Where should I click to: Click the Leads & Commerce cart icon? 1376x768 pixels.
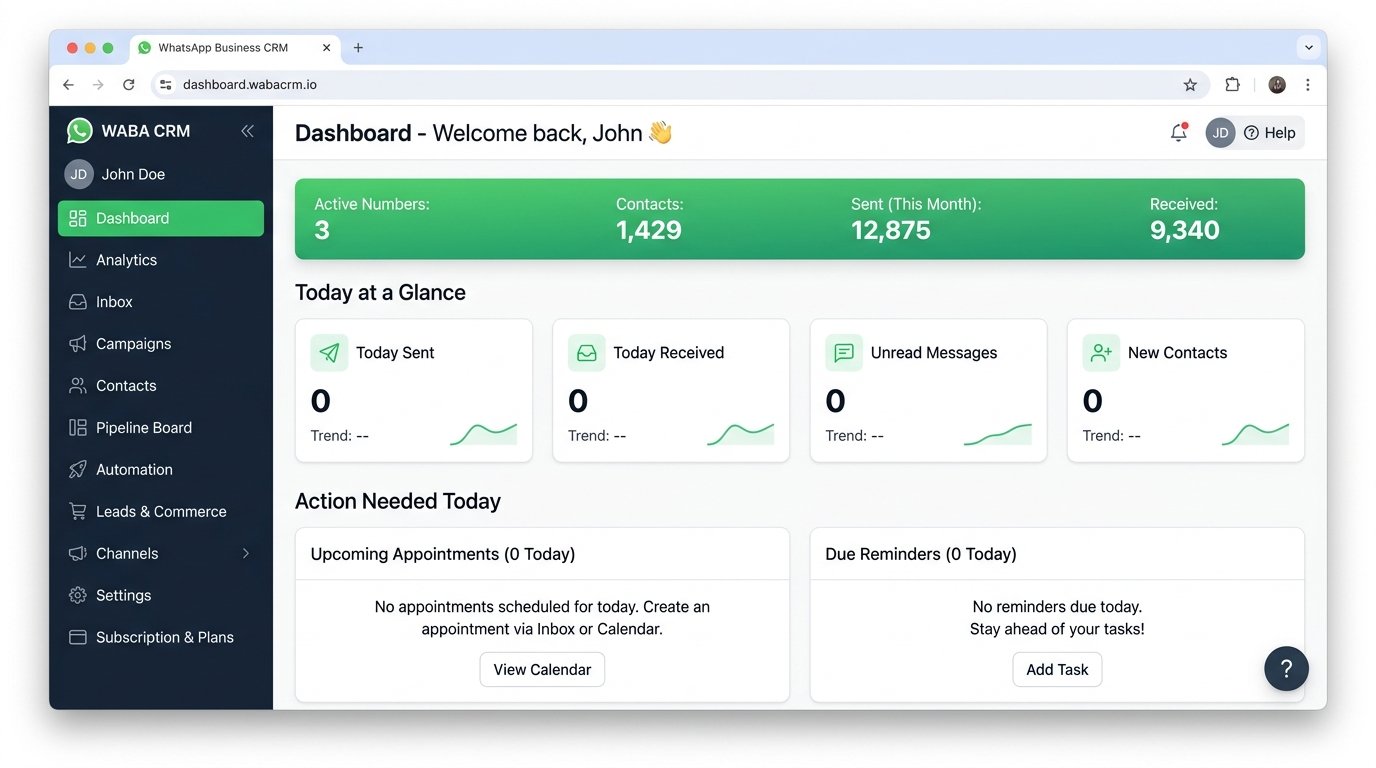pyautogui.click(x=77, y=512)
